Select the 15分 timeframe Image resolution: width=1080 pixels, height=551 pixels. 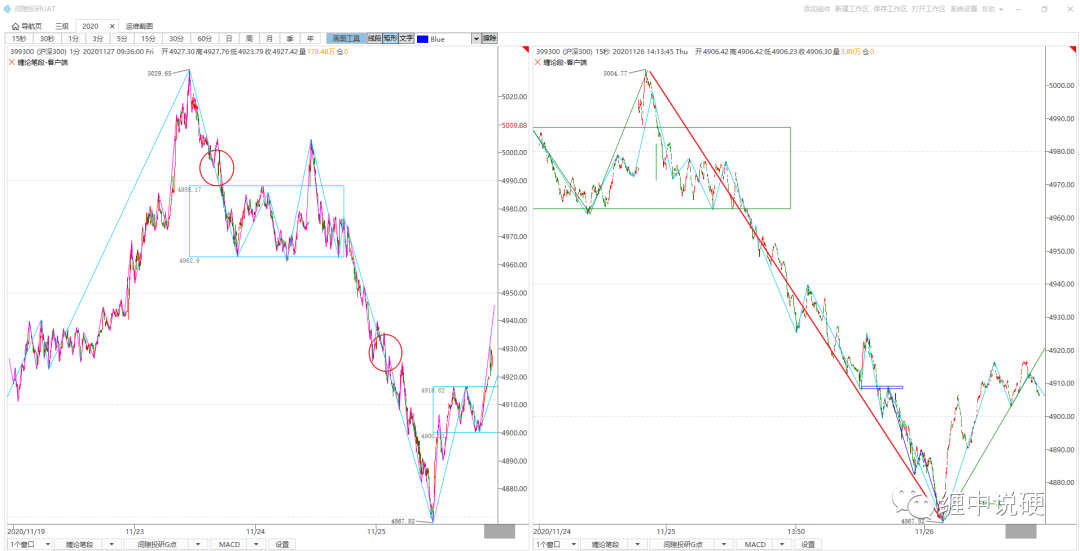(148, 39)
